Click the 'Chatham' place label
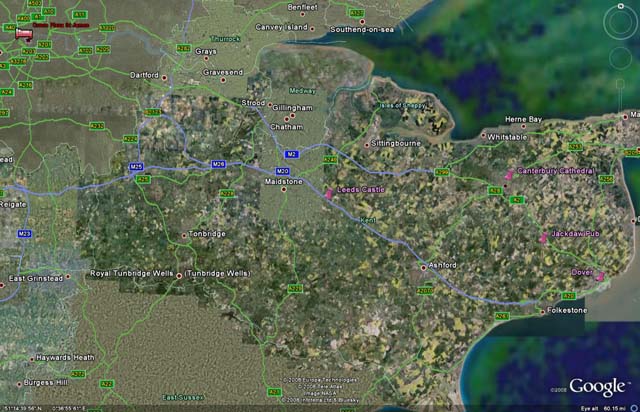This screenshot has width=640, height=412. click(287, 127)
